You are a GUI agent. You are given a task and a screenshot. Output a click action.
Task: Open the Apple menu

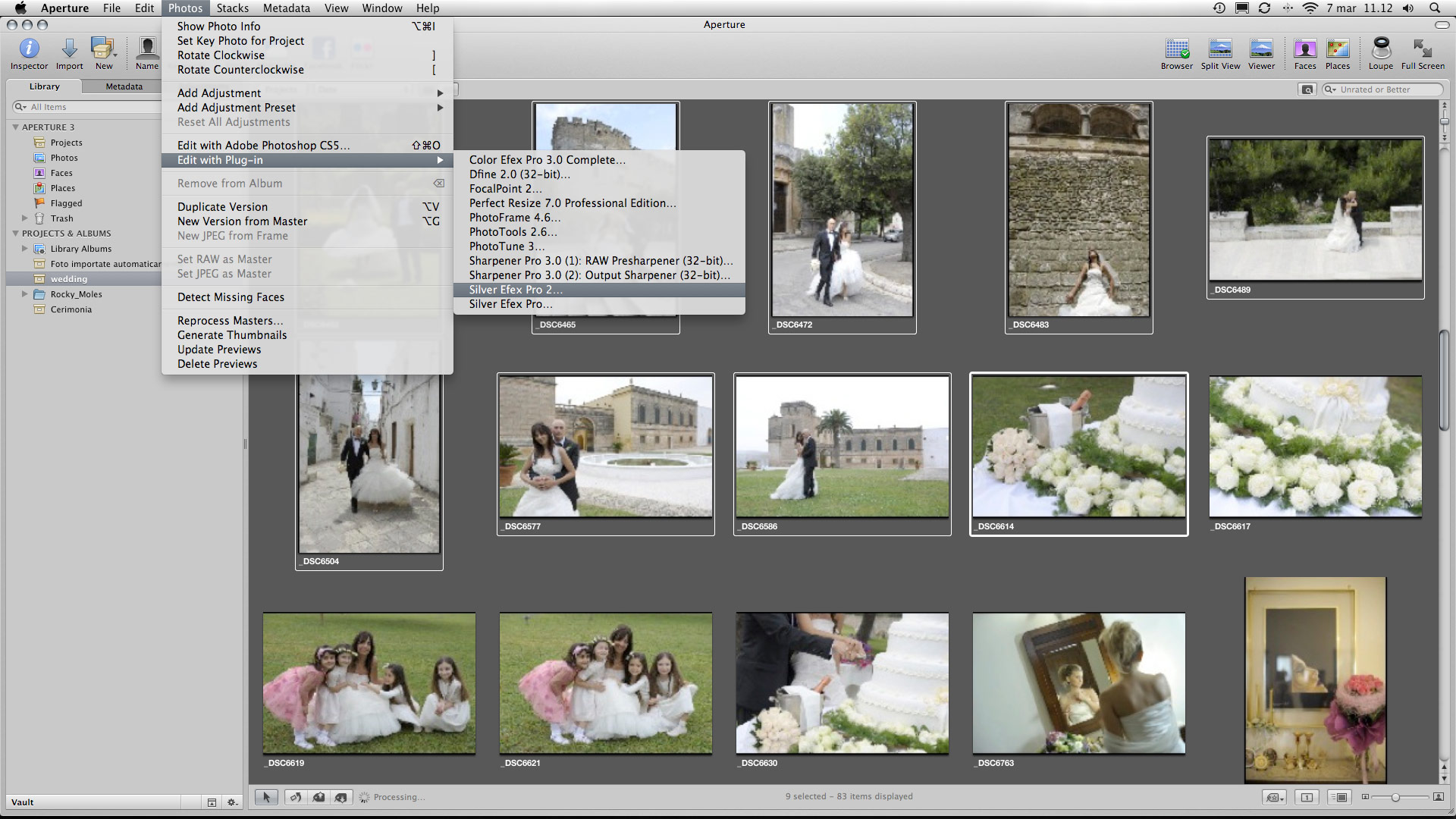click(20, 8)
